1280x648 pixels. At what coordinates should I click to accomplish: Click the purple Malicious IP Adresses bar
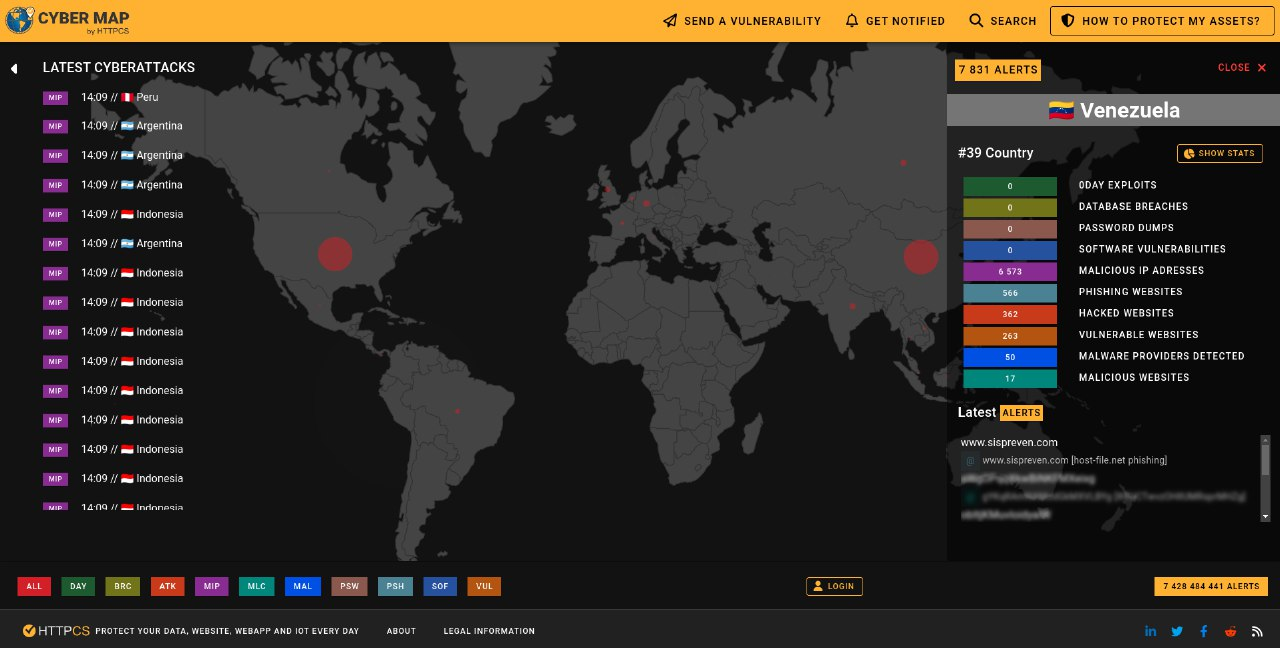click(1010, 271)
